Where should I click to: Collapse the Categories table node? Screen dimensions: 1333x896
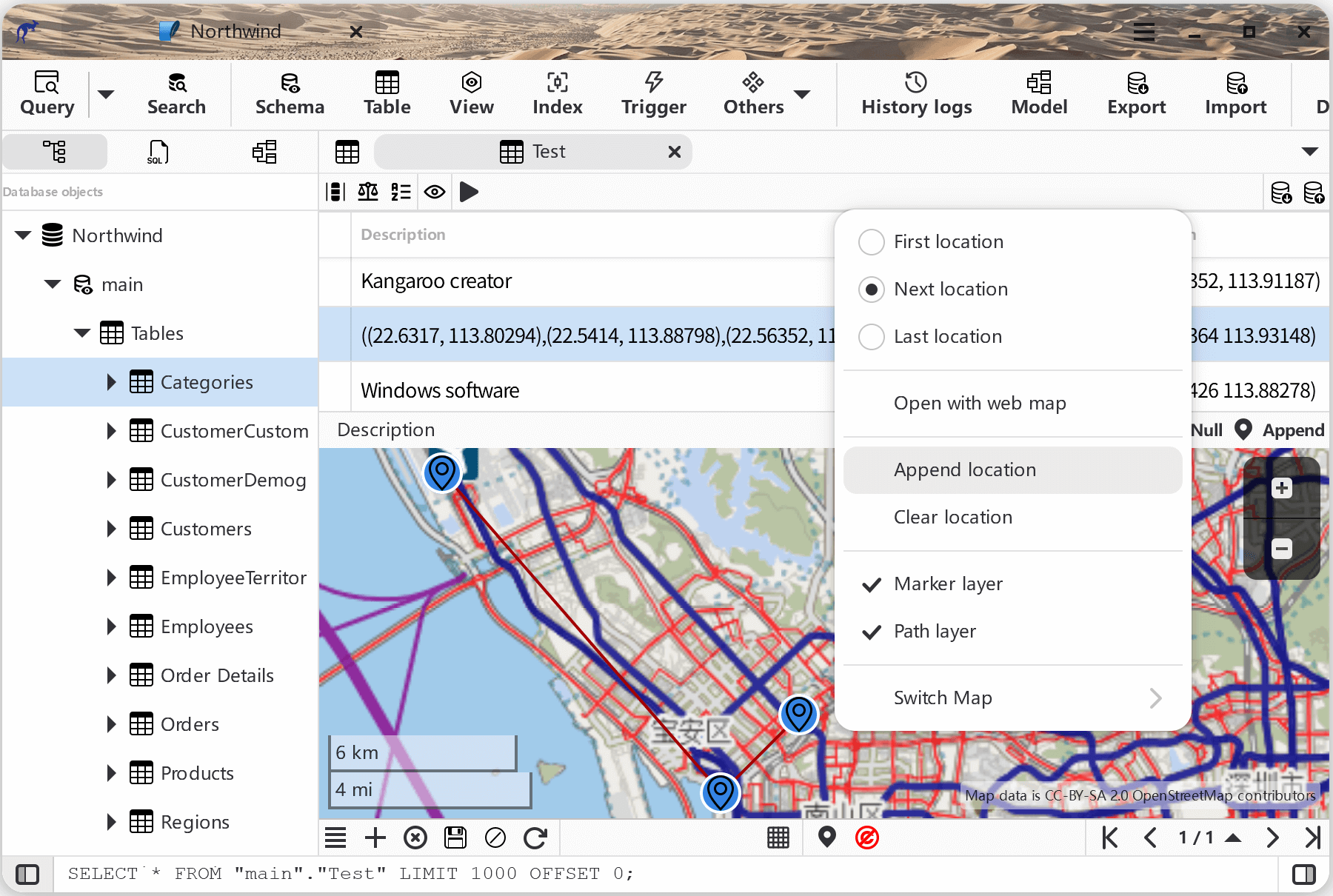111,382
